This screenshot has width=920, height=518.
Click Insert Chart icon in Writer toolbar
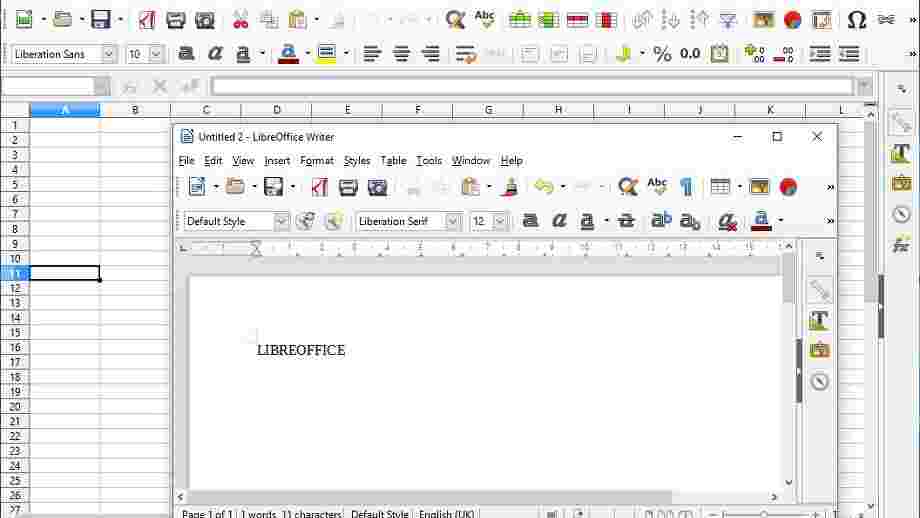(x=788, y=187)
